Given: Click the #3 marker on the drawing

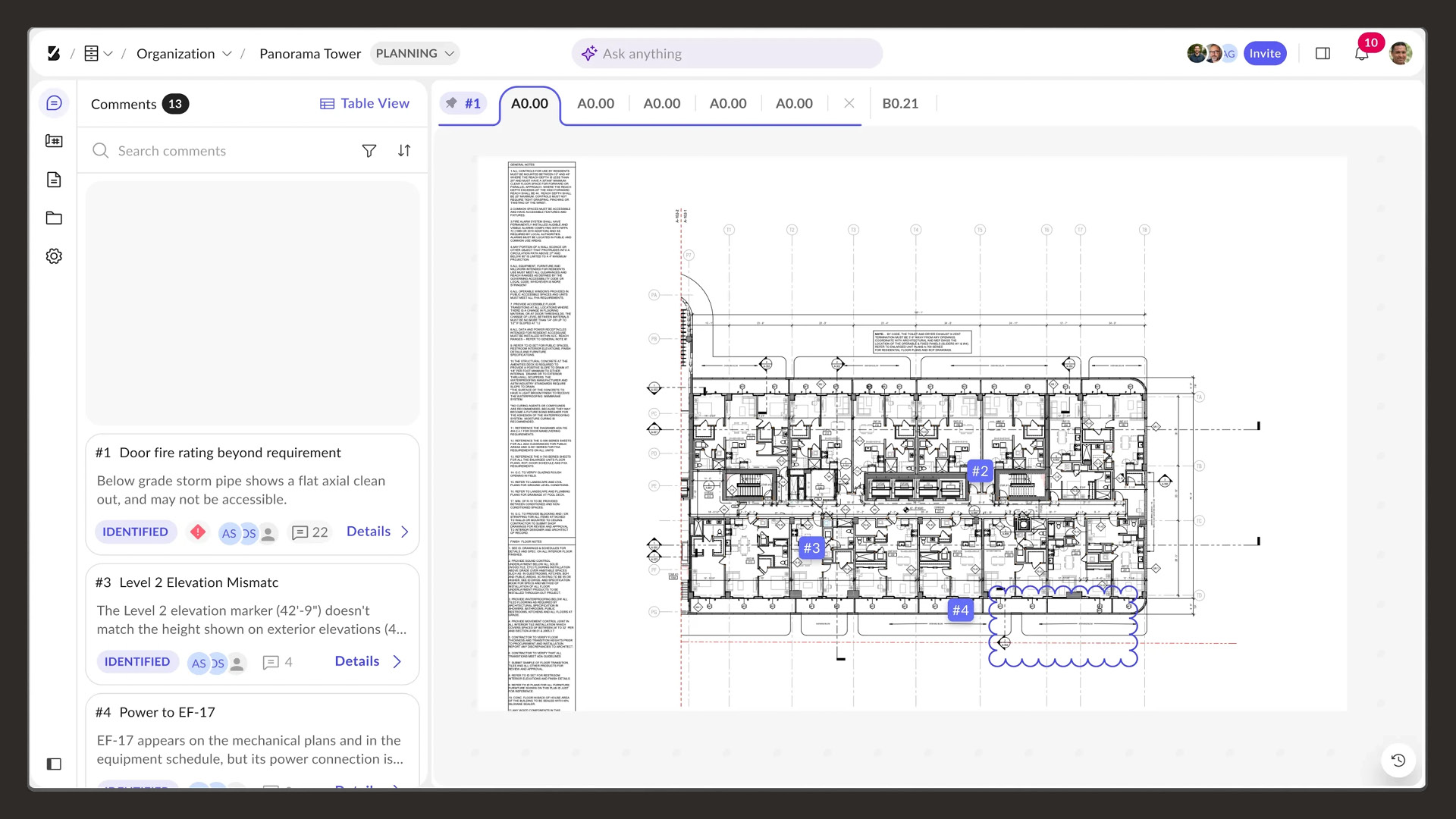Looking at the screenshot, I should [x=811, y=548].
